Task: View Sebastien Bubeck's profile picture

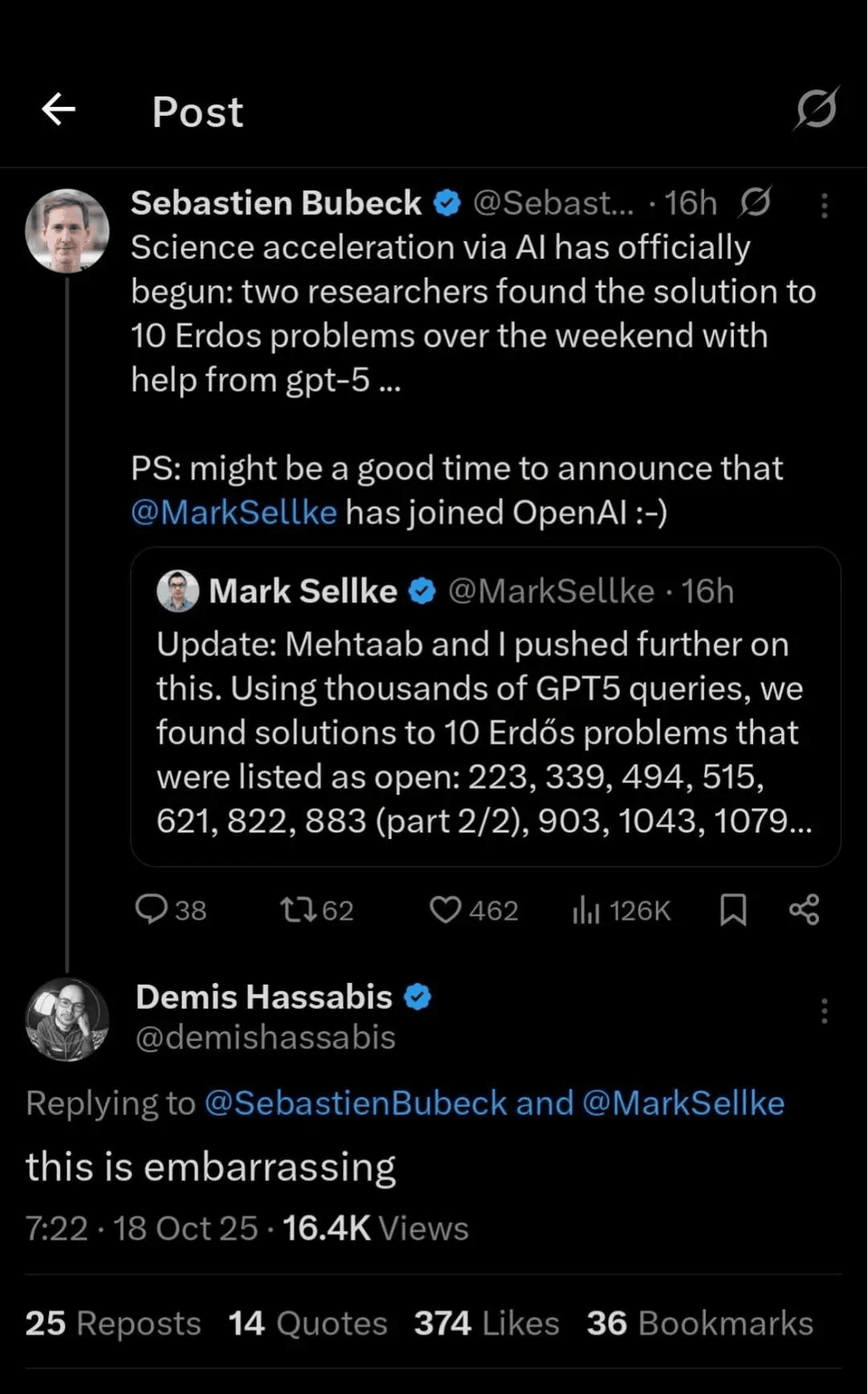Action: tap(68, 231)
